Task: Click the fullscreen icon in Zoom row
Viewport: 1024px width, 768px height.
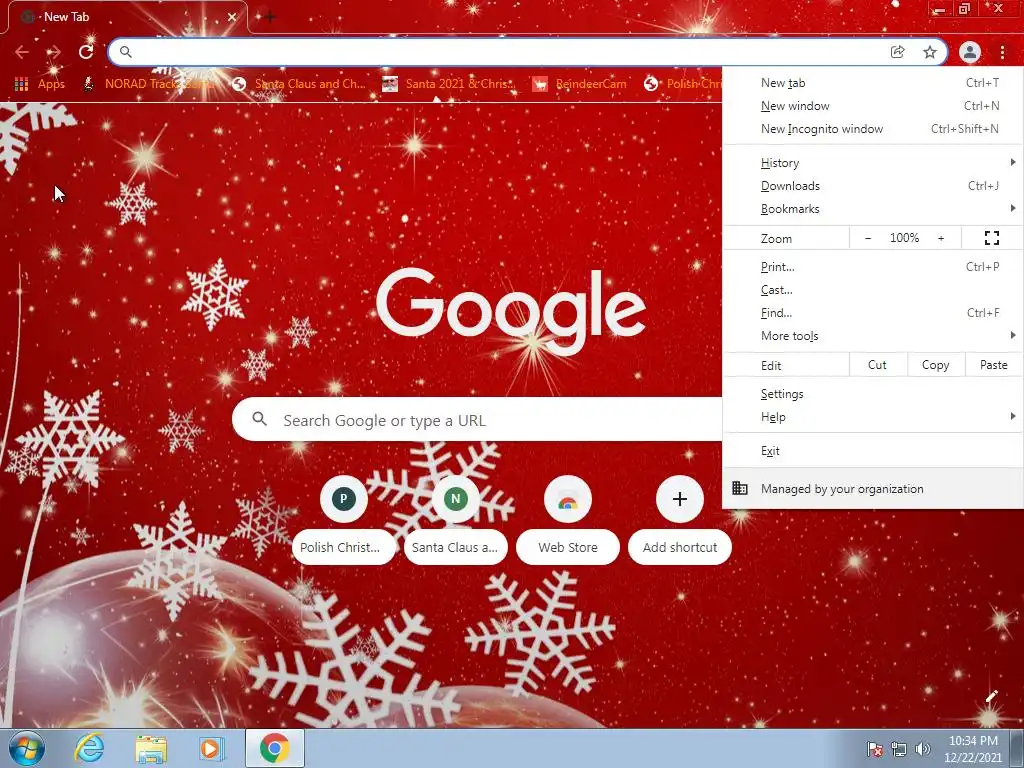Action: tap(992, 238)
